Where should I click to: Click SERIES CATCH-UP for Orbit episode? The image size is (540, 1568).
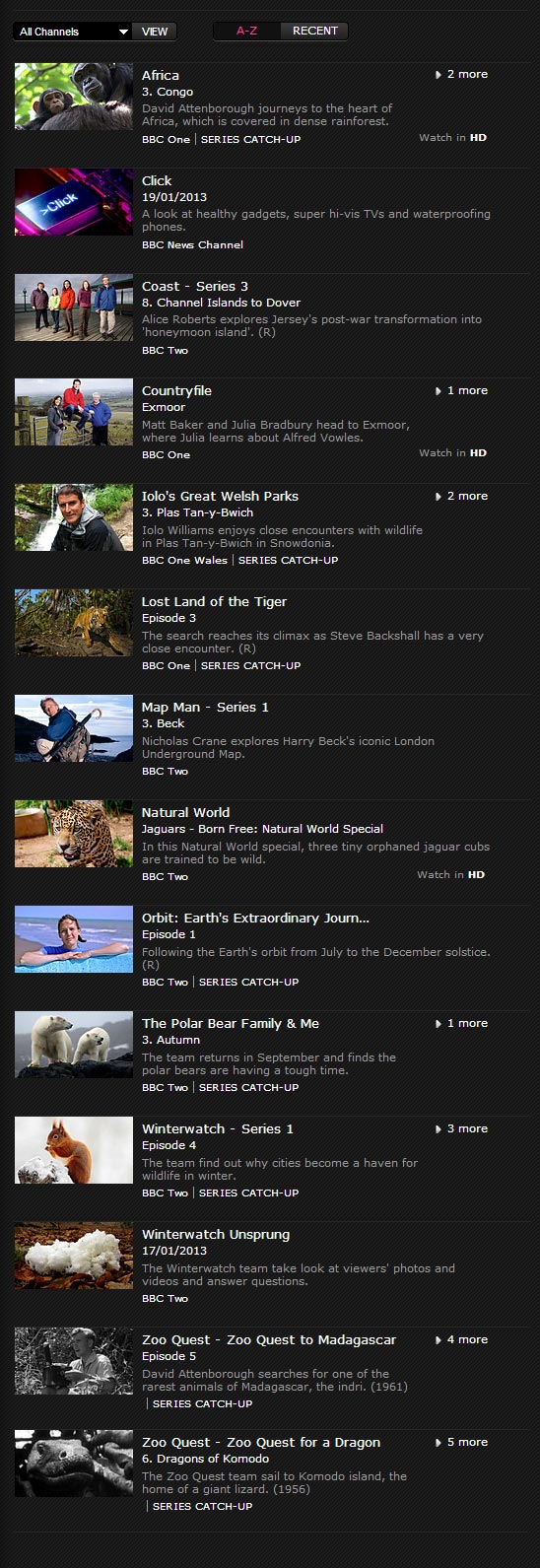pyautogui.click(x=248, y=982)
